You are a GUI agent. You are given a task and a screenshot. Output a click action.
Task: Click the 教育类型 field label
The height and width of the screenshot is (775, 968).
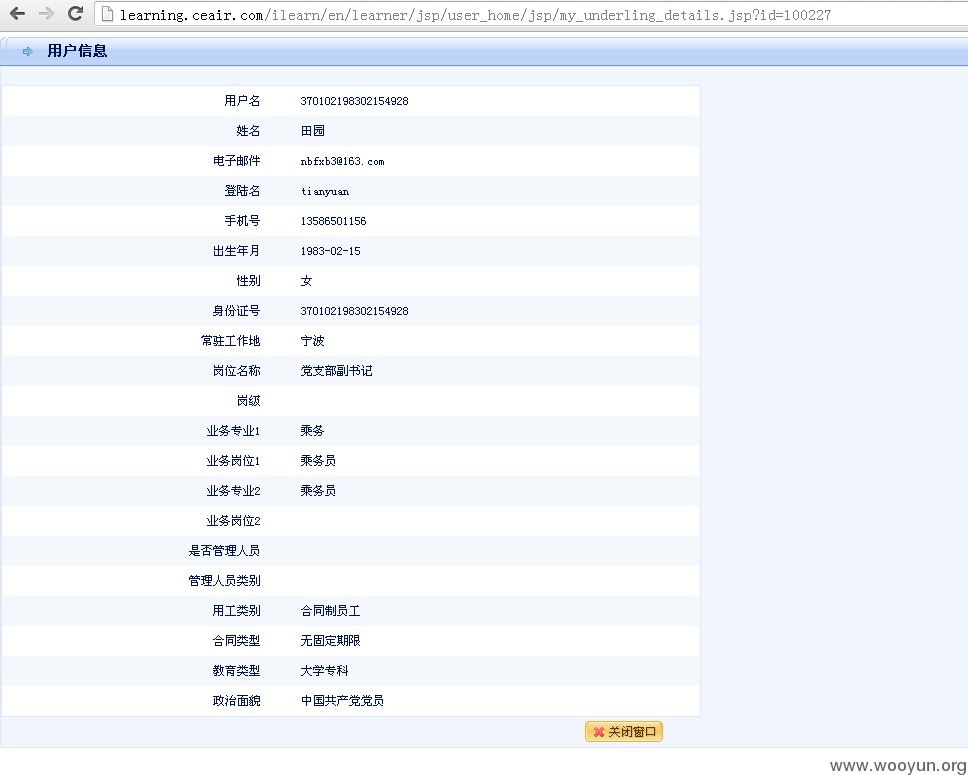pyautogui.click(x=236, y=671)
